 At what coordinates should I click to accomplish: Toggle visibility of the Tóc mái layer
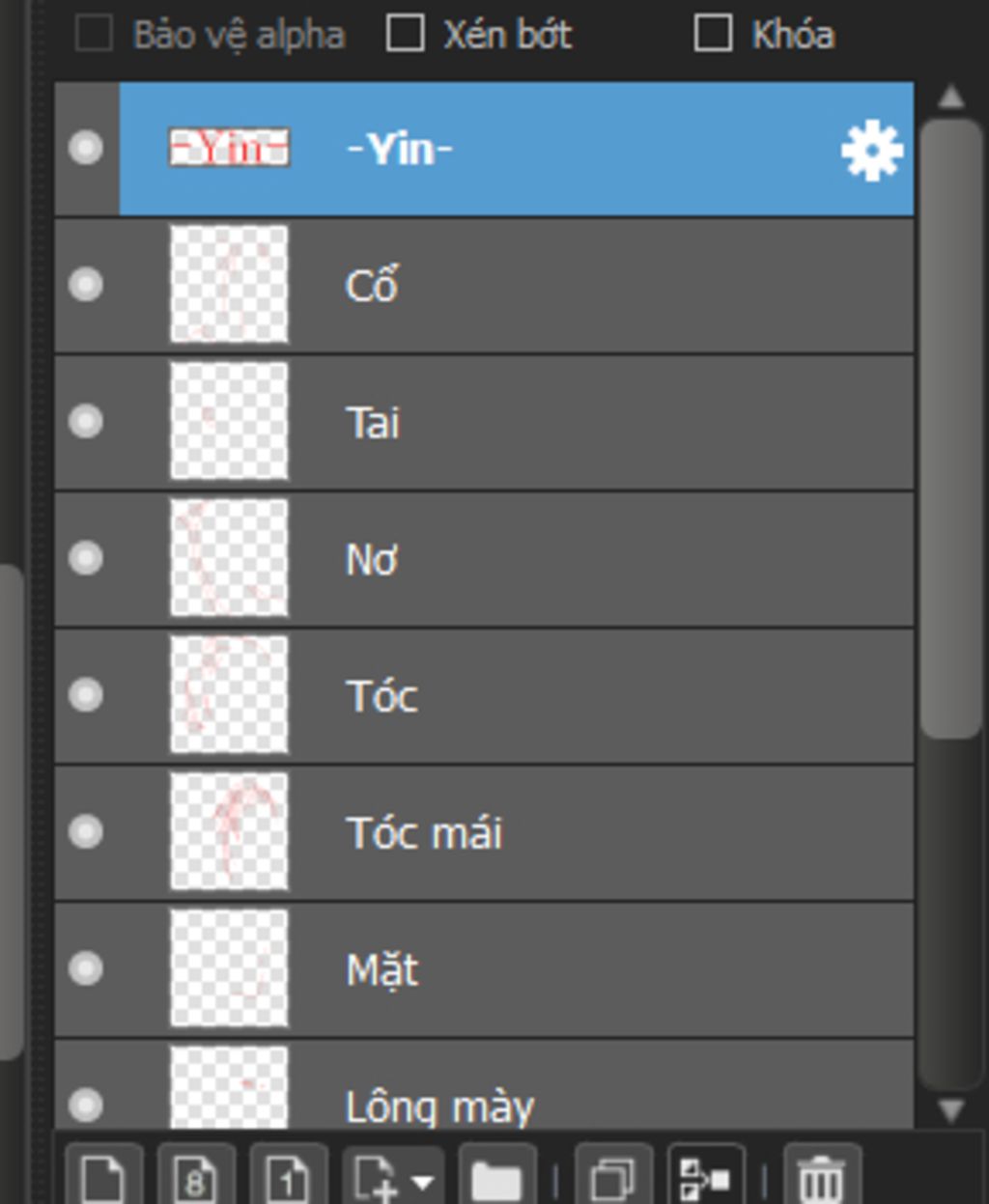click(86, 831)
